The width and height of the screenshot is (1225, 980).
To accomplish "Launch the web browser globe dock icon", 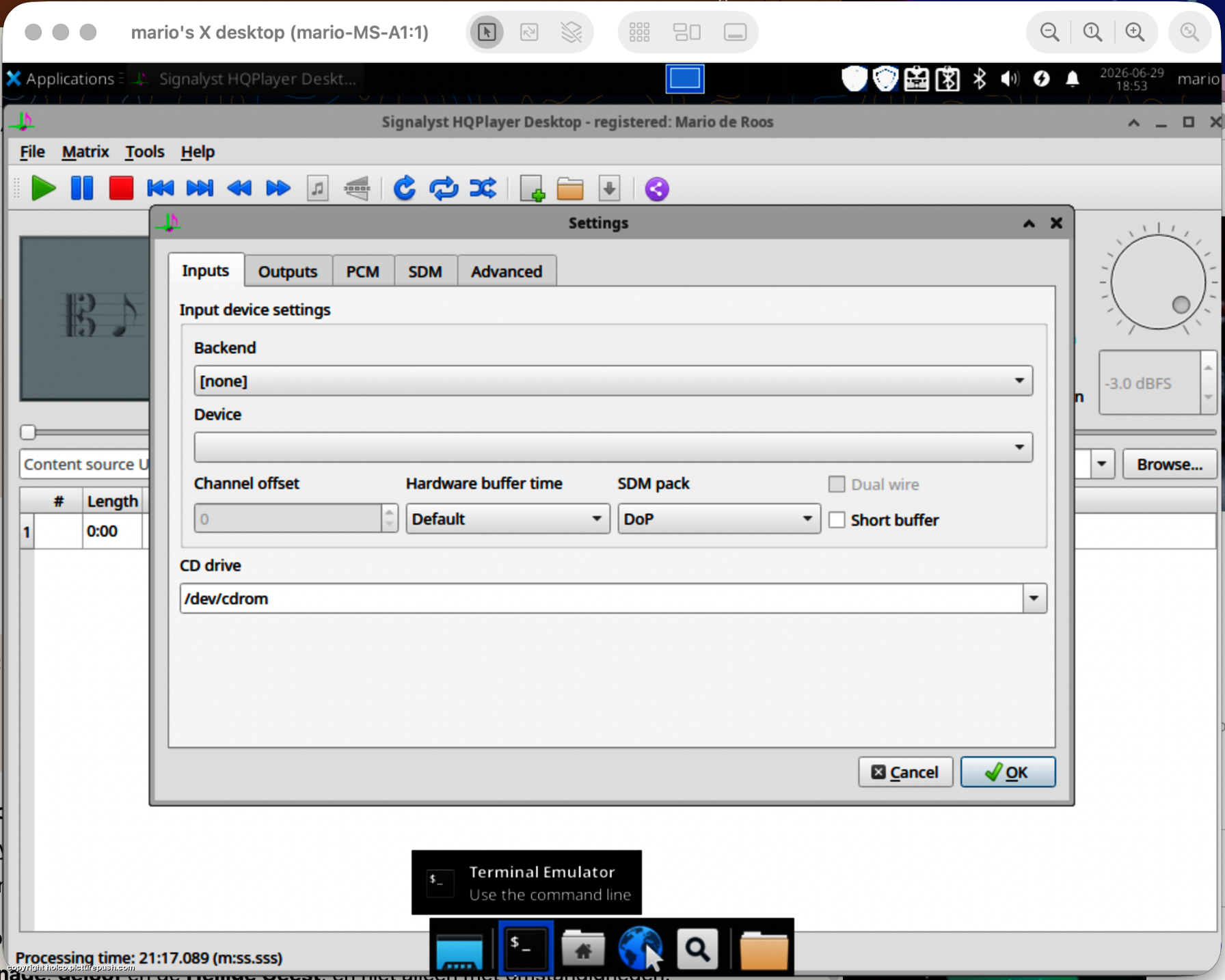I will [641, 948].
